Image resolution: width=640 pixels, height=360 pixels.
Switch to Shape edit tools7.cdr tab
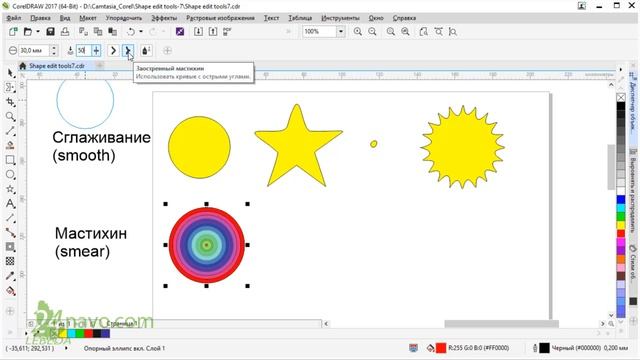click(x=57, y=66)
